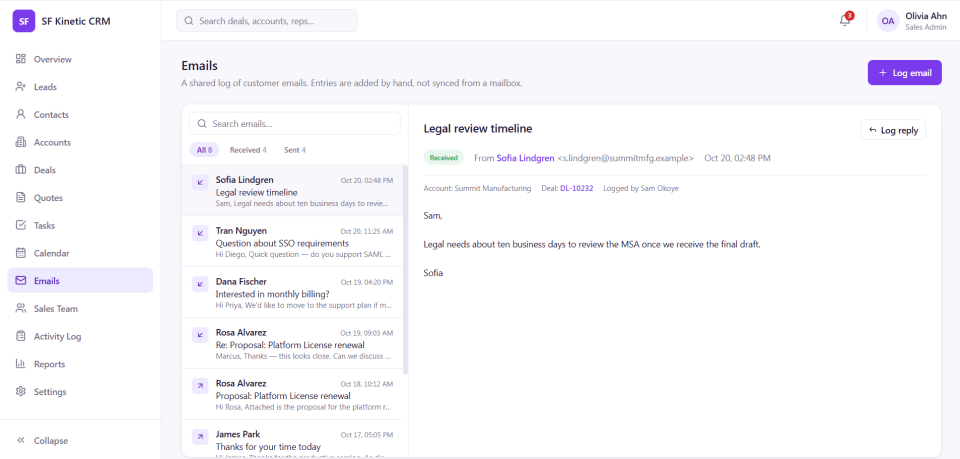Open deal link DL-10232
Viewport: 960px width, 459px height.
[x=576, y=188]
